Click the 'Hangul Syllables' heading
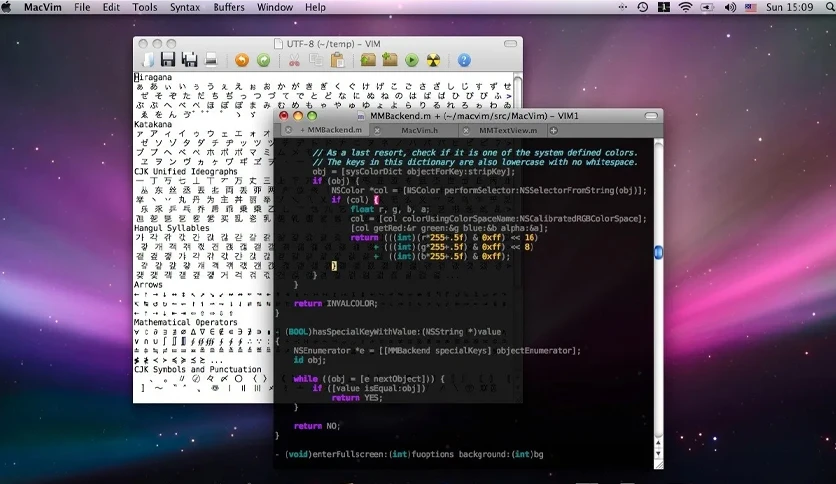This screenshot has width=836, height=484. pos(172,228)
